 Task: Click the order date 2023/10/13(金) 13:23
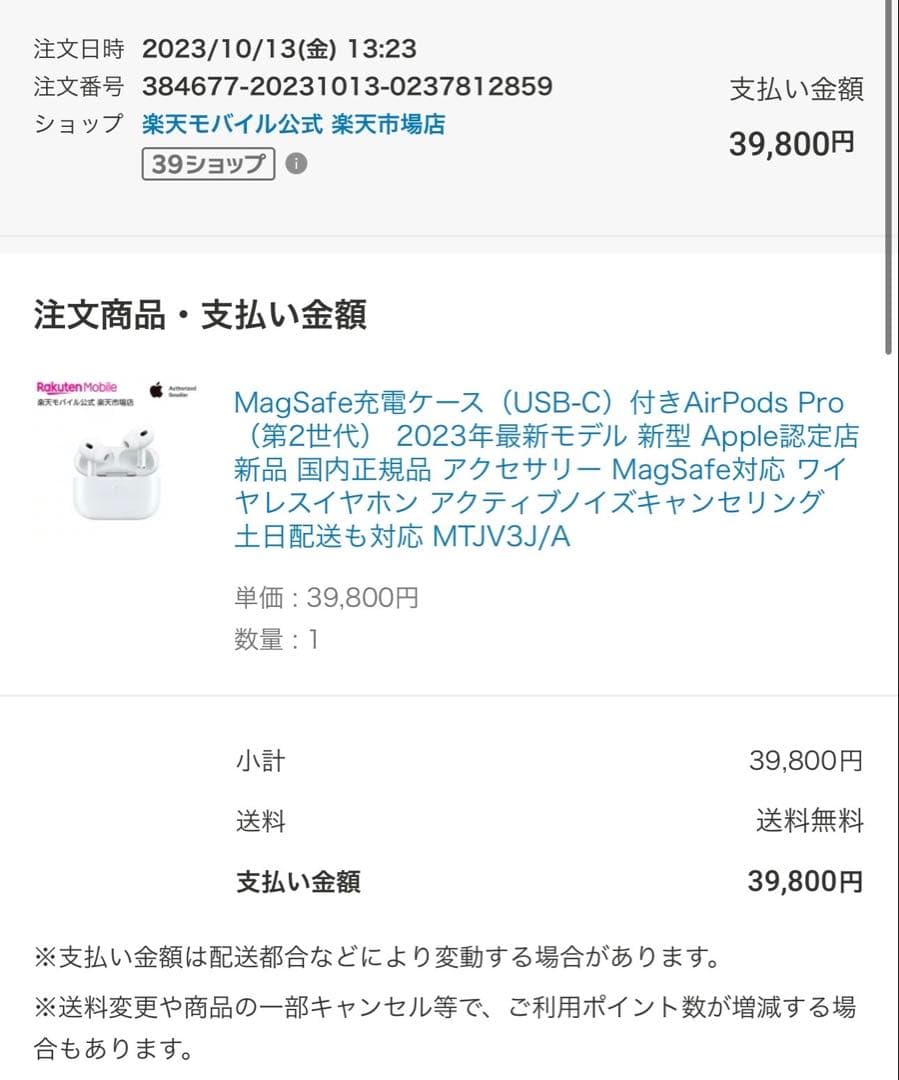tap(280, 48)
